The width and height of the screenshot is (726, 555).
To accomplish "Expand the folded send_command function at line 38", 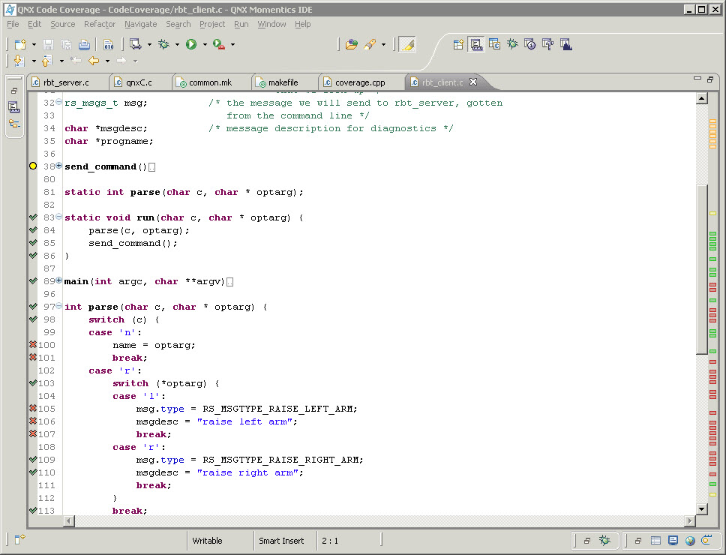I will pyautogui.click(x=59, y=166).
